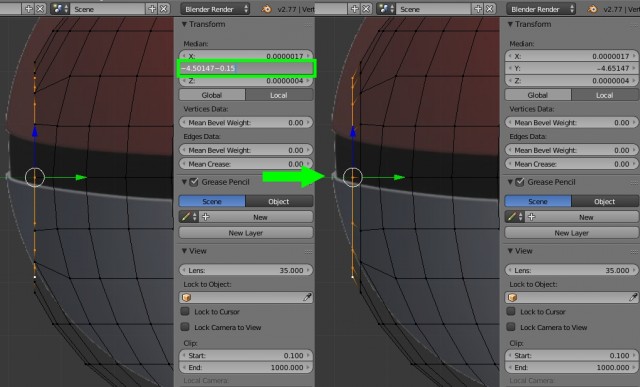640x387 pixels.
Task: Click the right Z 0.0000004 median field
Action: coord(572,81)
